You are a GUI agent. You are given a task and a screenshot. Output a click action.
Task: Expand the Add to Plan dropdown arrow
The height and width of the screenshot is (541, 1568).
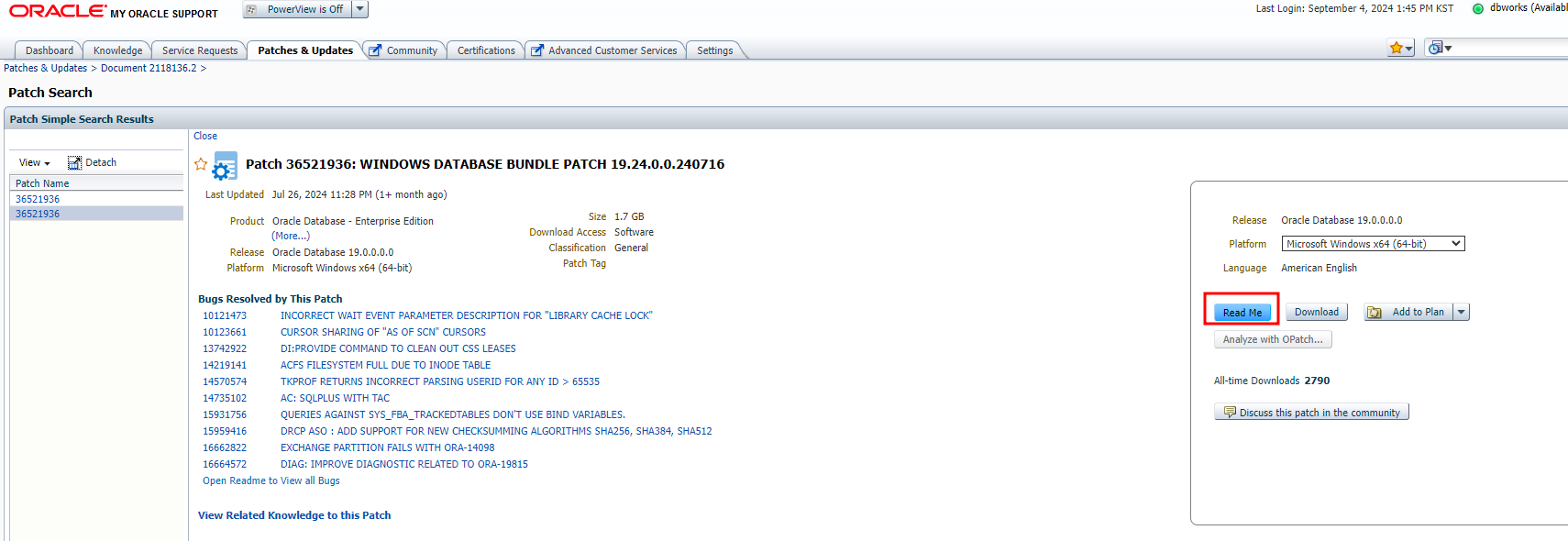click(x=1462, y=312)
